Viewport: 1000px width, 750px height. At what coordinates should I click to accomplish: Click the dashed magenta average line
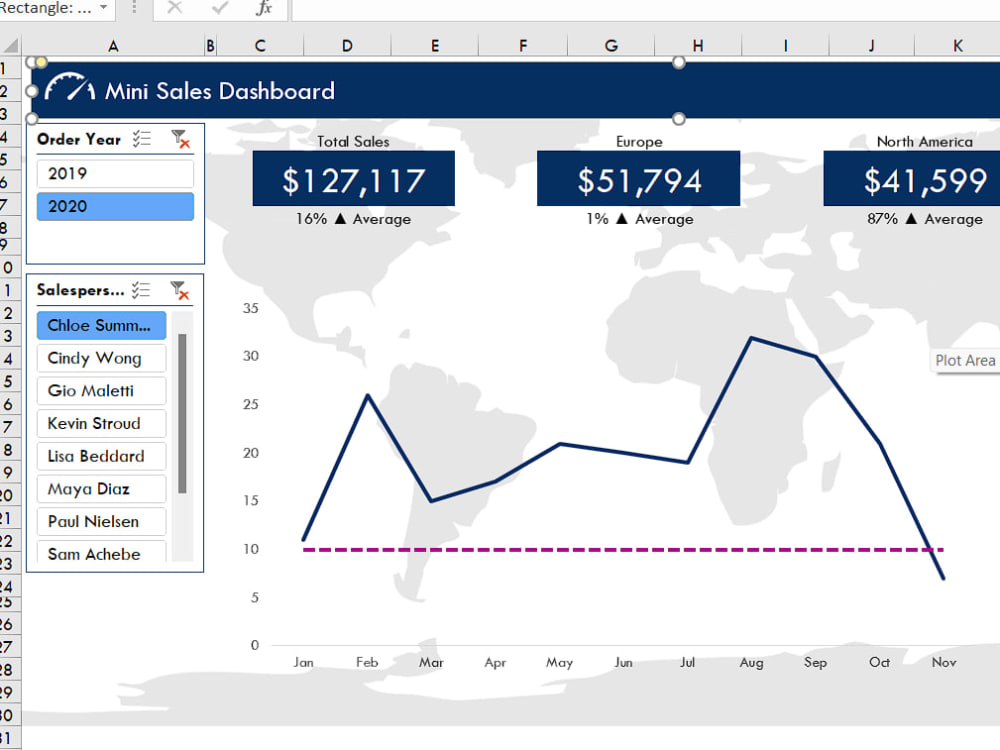[x=623, y=550]
